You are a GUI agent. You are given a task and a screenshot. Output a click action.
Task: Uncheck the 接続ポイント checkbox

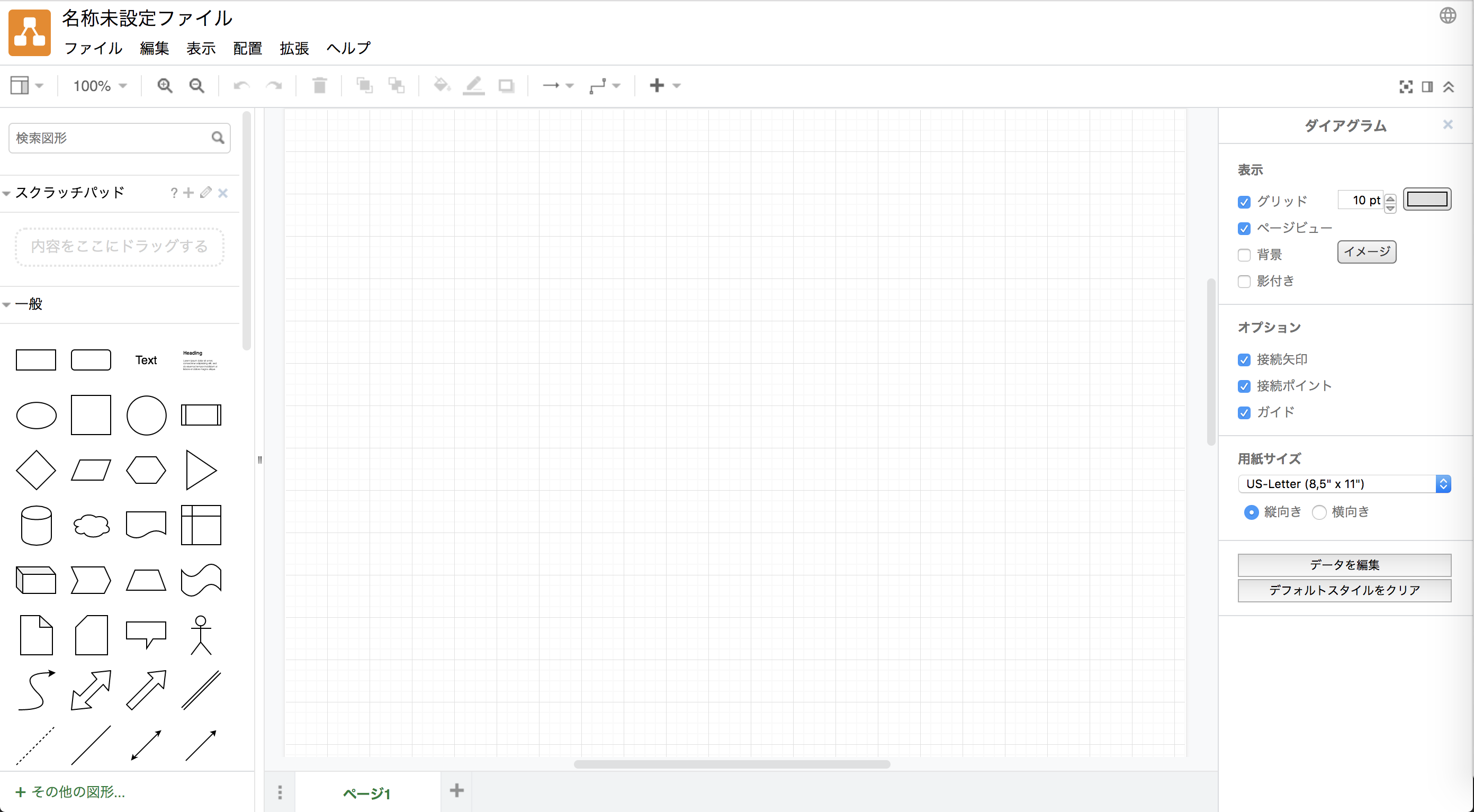[1244, 386]
